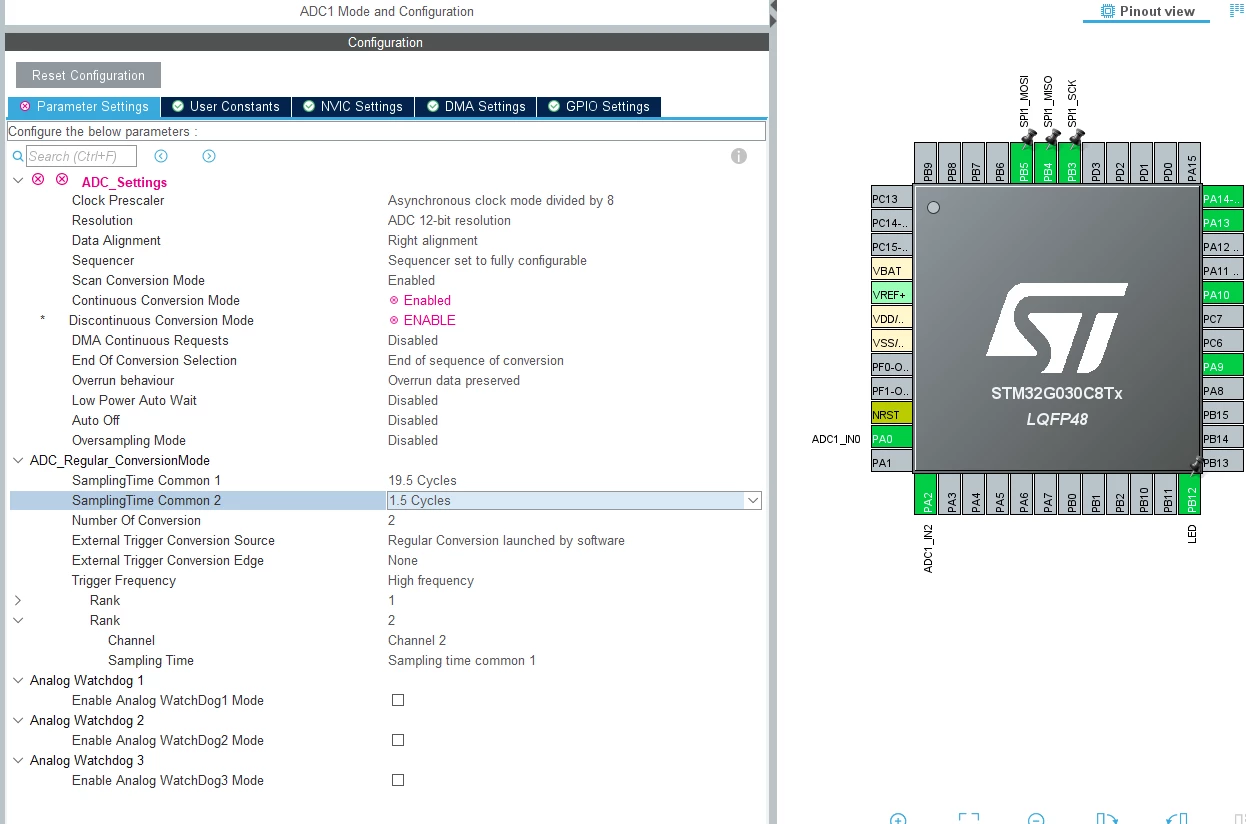Click the Search (Ctrl+F) input field
This screenshot has width=1246, height=824.
pyautogui.click(x=82, y=156)
